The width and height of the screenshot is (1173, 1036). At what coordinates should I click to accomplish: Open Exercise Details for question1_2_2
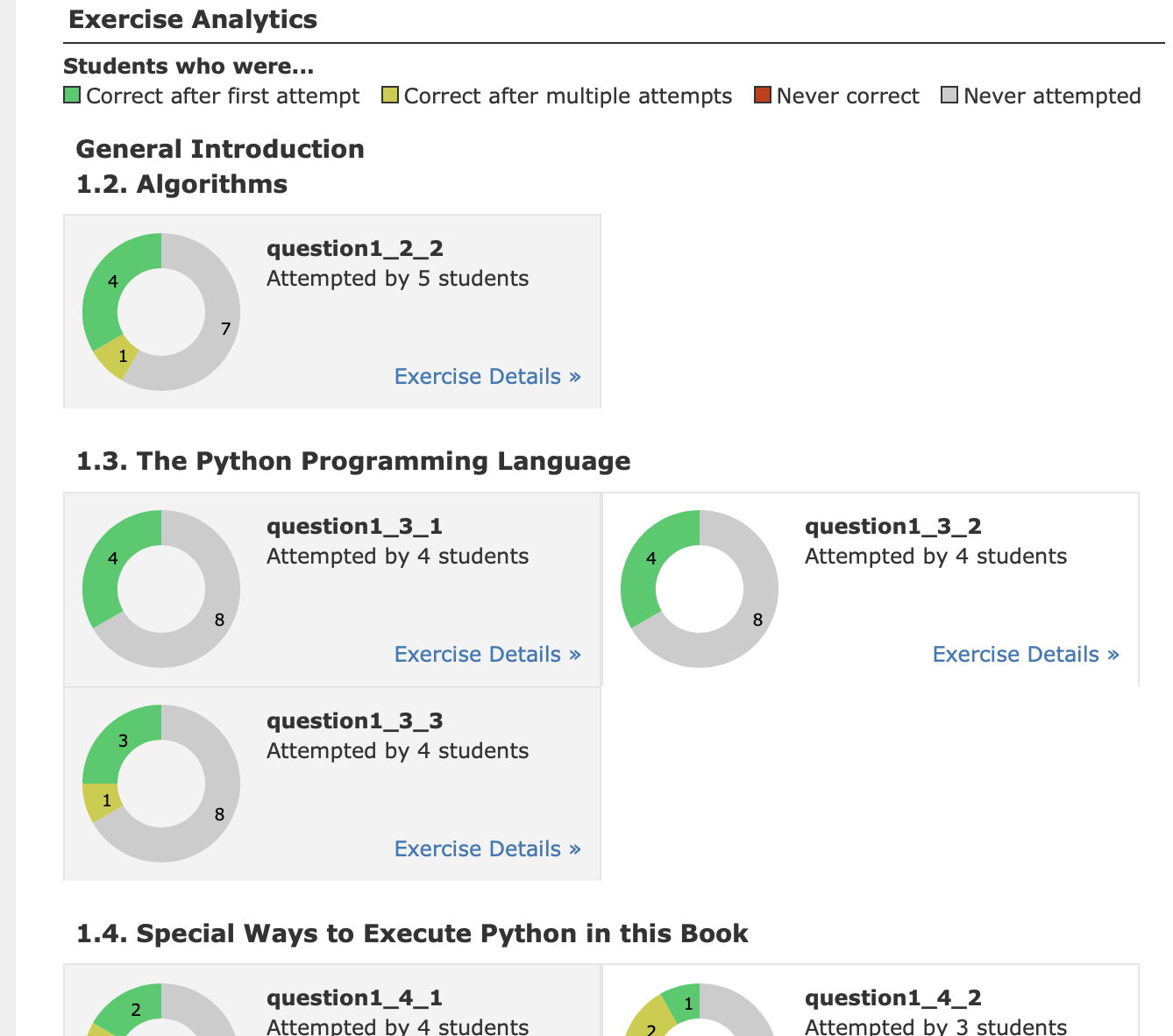pyautogui.click(x=487, y=376)
